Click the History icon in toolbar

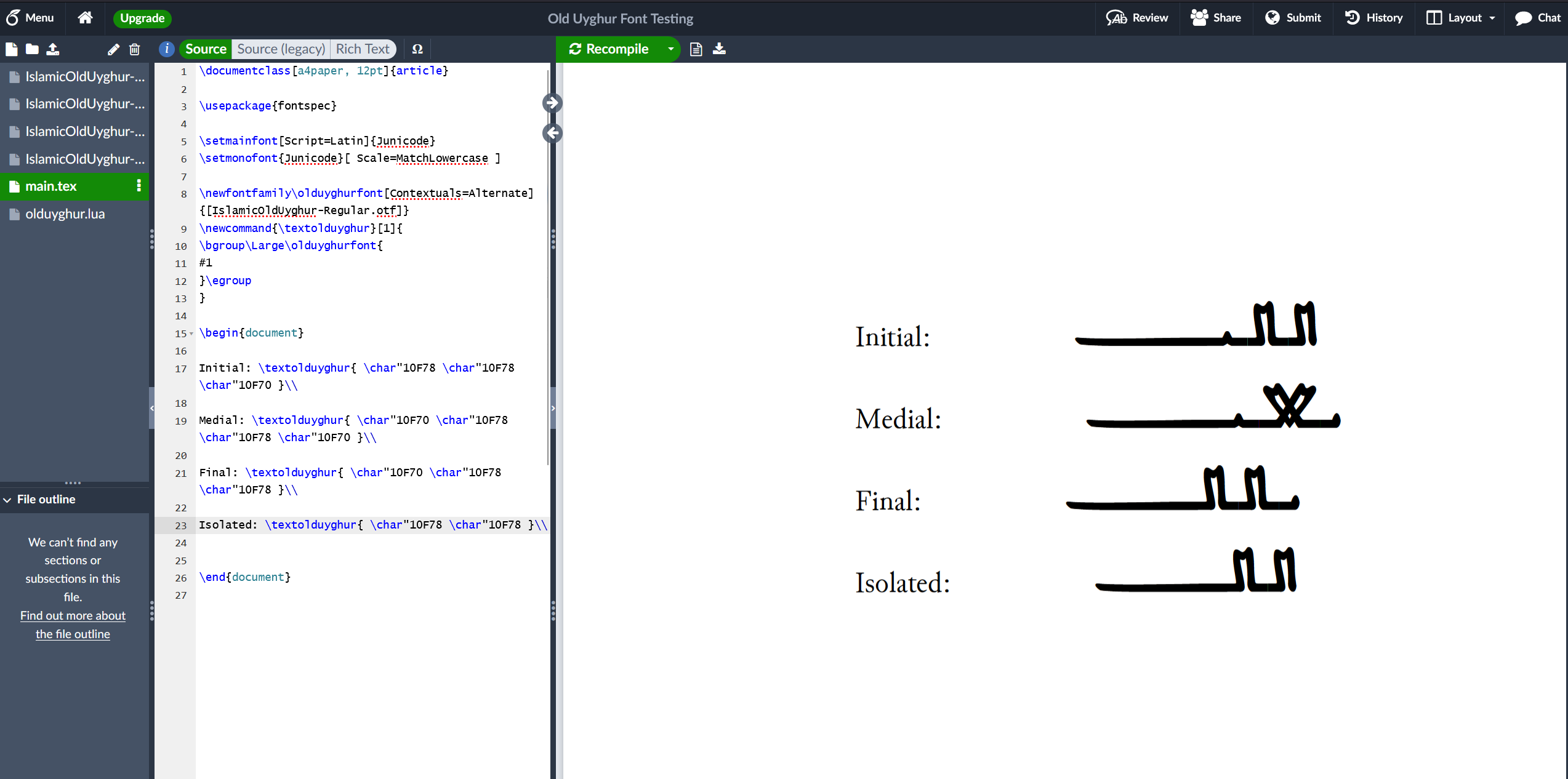(1383, 18)
